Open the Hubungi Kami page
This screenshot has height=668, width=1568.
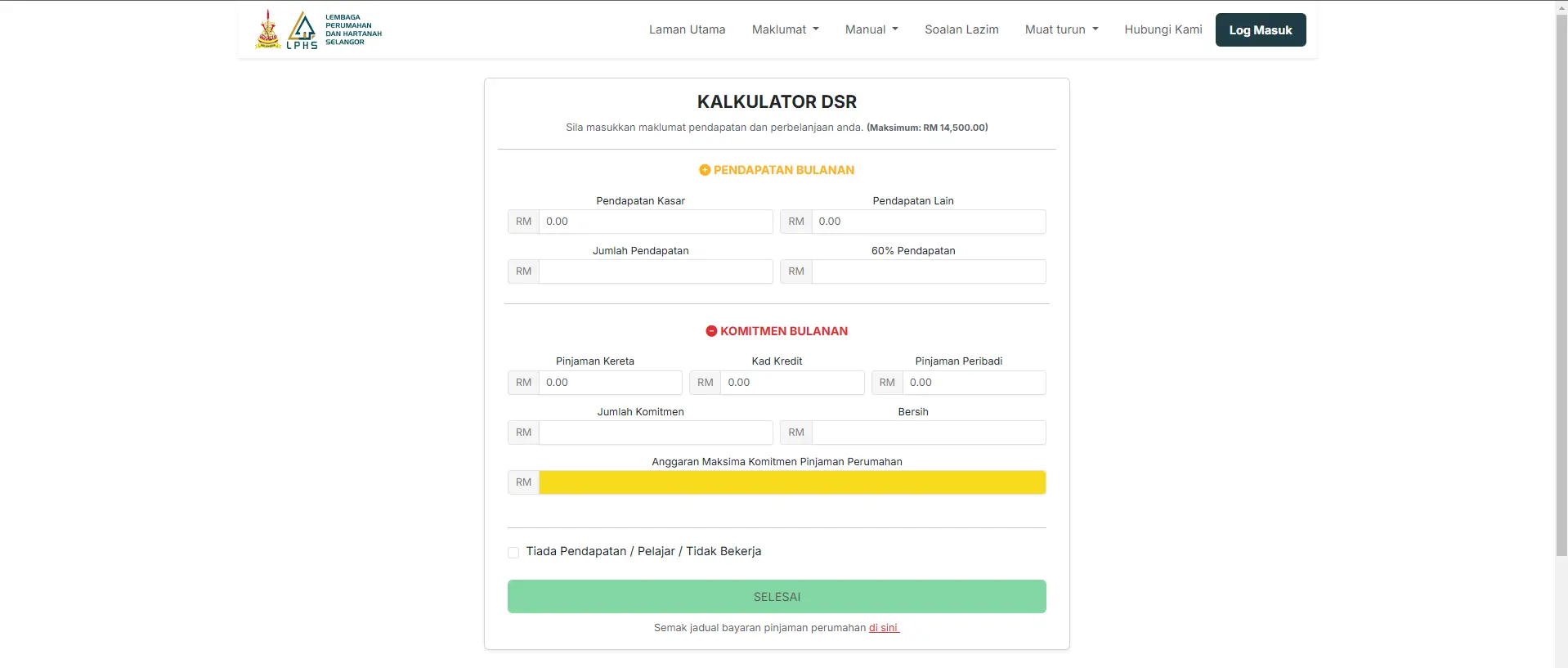[x=1163, y=29]
